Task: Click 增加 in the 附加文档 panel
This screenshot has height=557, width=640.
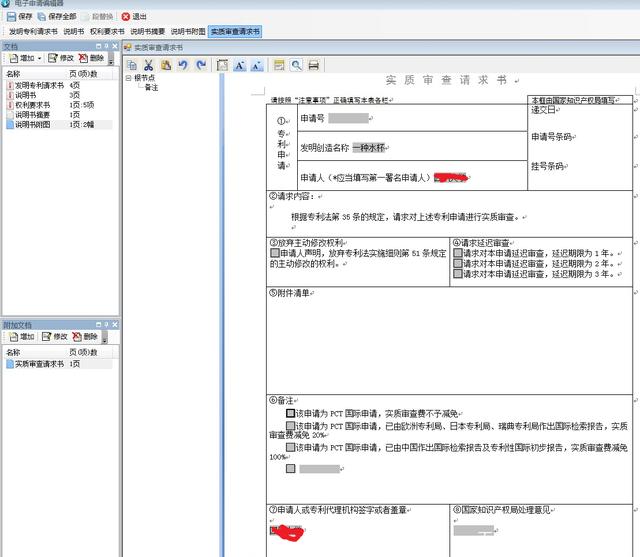Action: tap(22, 337)
